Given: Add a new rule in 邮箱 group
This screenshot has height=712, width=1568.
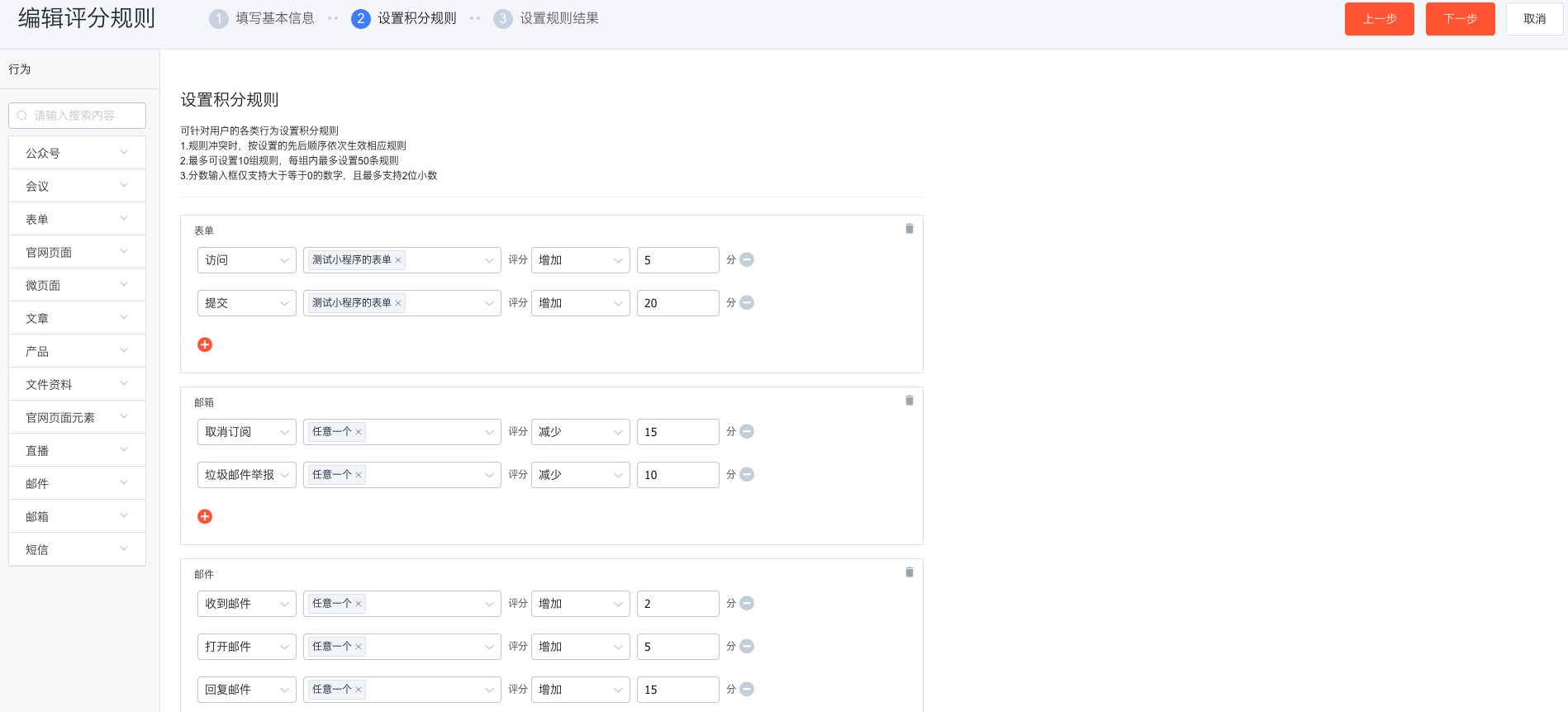Looking at the screenshot, I should click(x=205, y=516).
